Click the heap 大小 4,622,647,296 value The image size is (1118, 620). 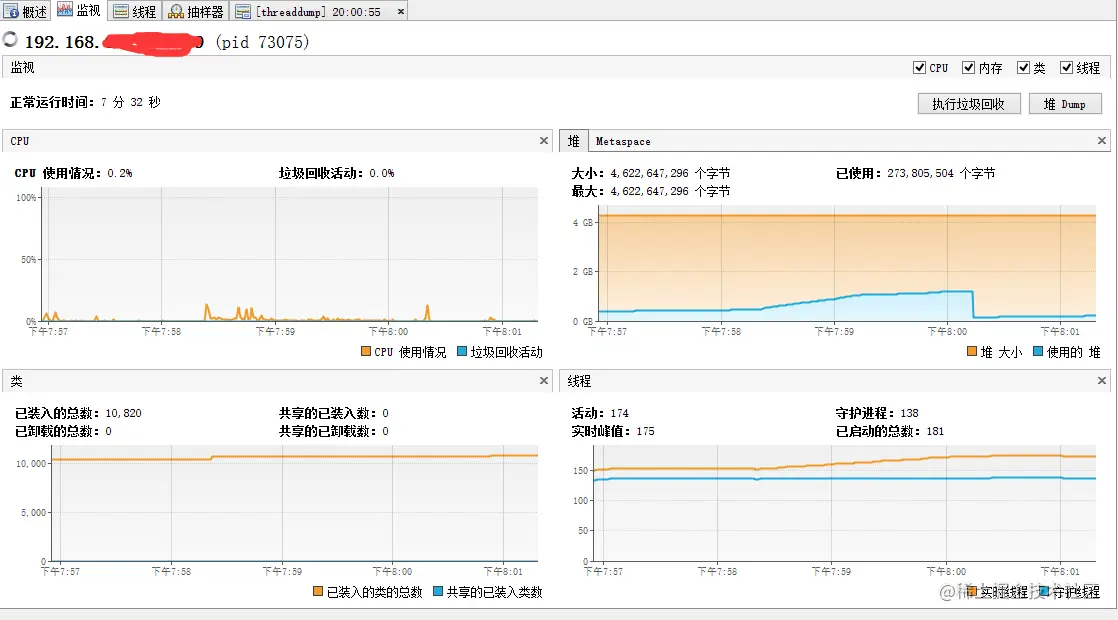pyautogui.click(x=650, y=173)
